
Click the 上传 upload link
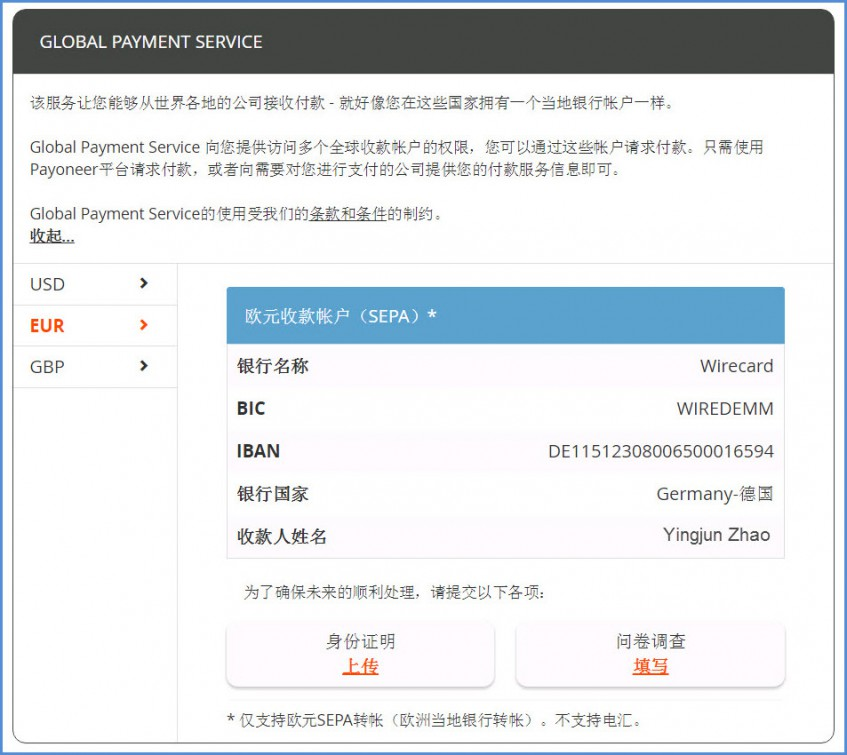(360, 666)
